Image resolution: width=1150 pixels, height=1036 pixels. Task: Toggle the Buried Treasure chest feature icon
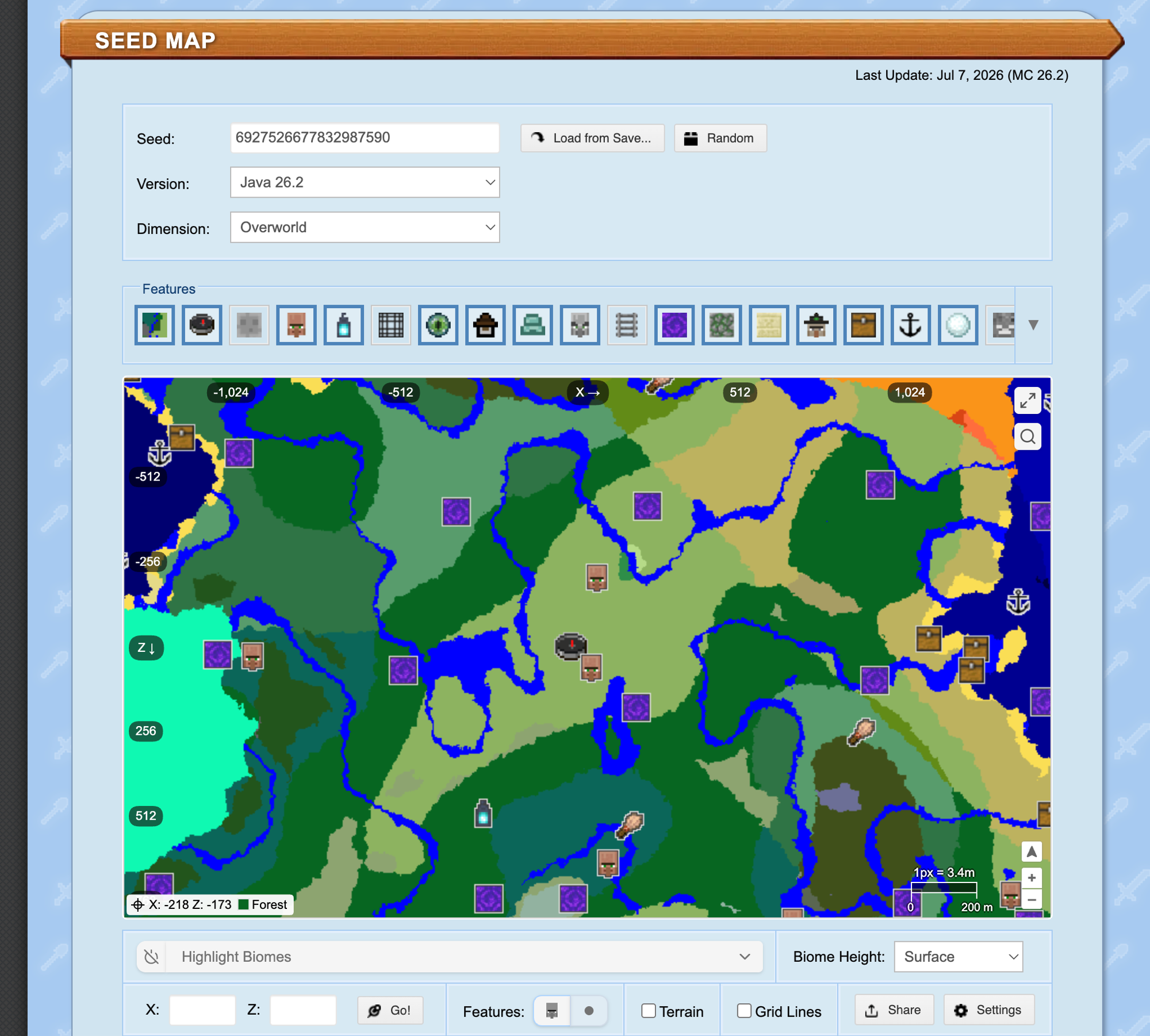click(x=864, y=325)
